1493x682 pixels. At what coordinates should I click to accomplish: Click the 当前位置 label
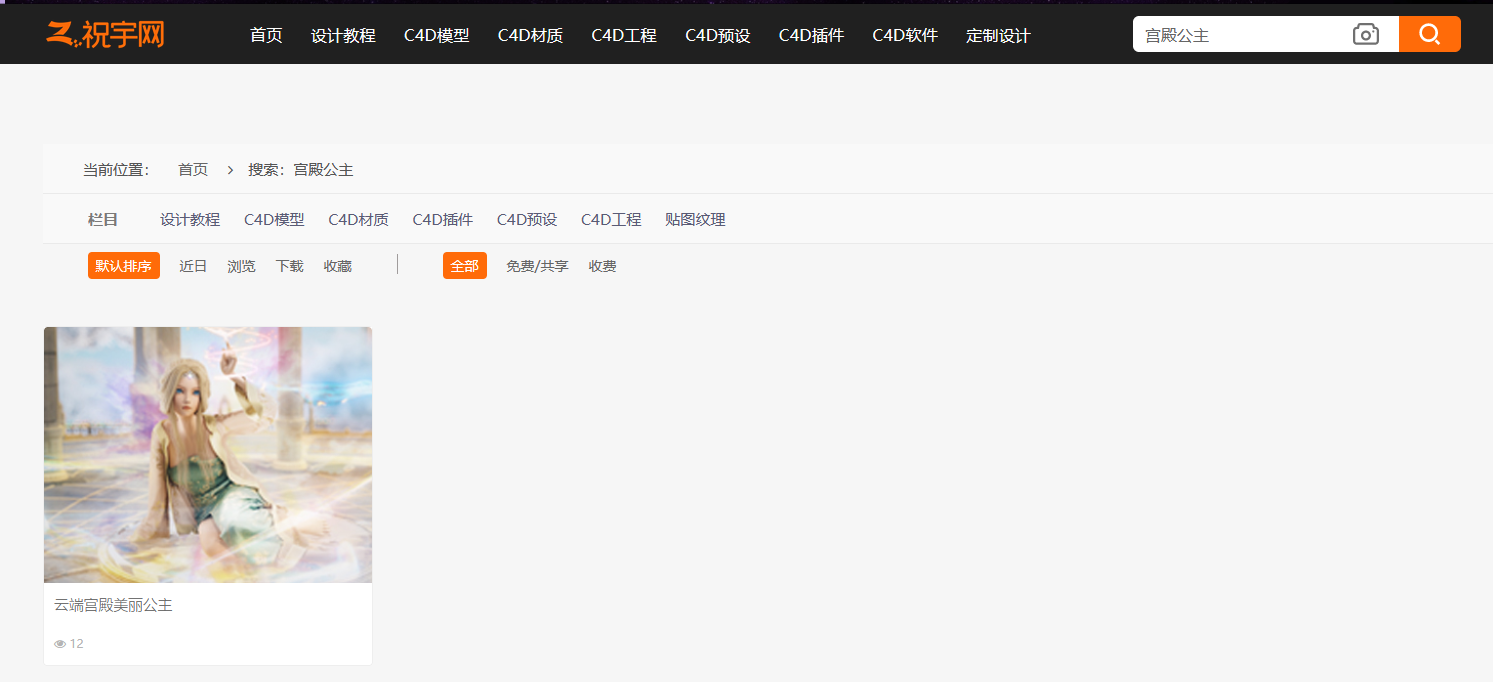click(116, 170)
